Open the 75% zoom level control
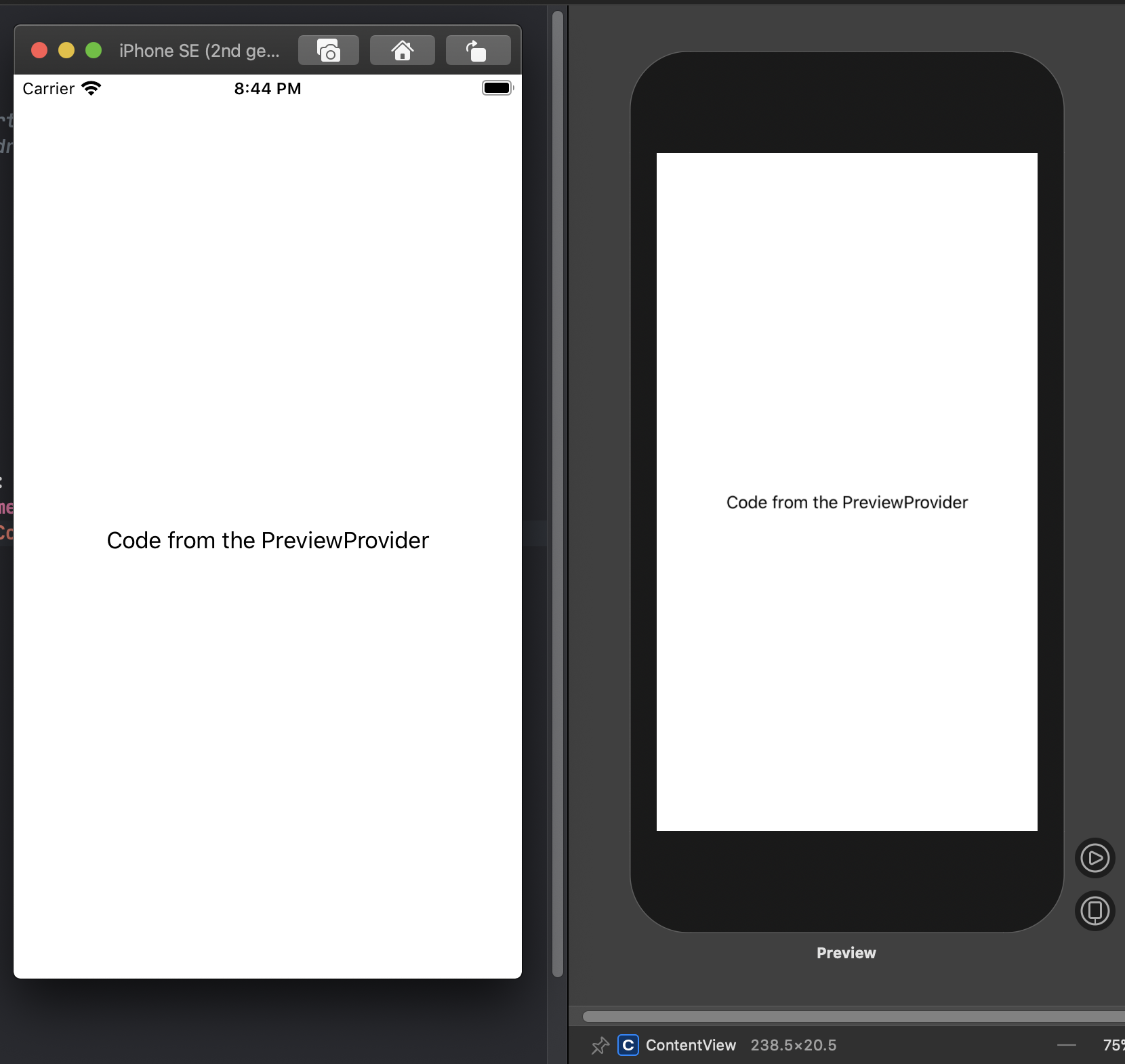This screenshot has width=1125, height=1064. coord(1113,1045)
